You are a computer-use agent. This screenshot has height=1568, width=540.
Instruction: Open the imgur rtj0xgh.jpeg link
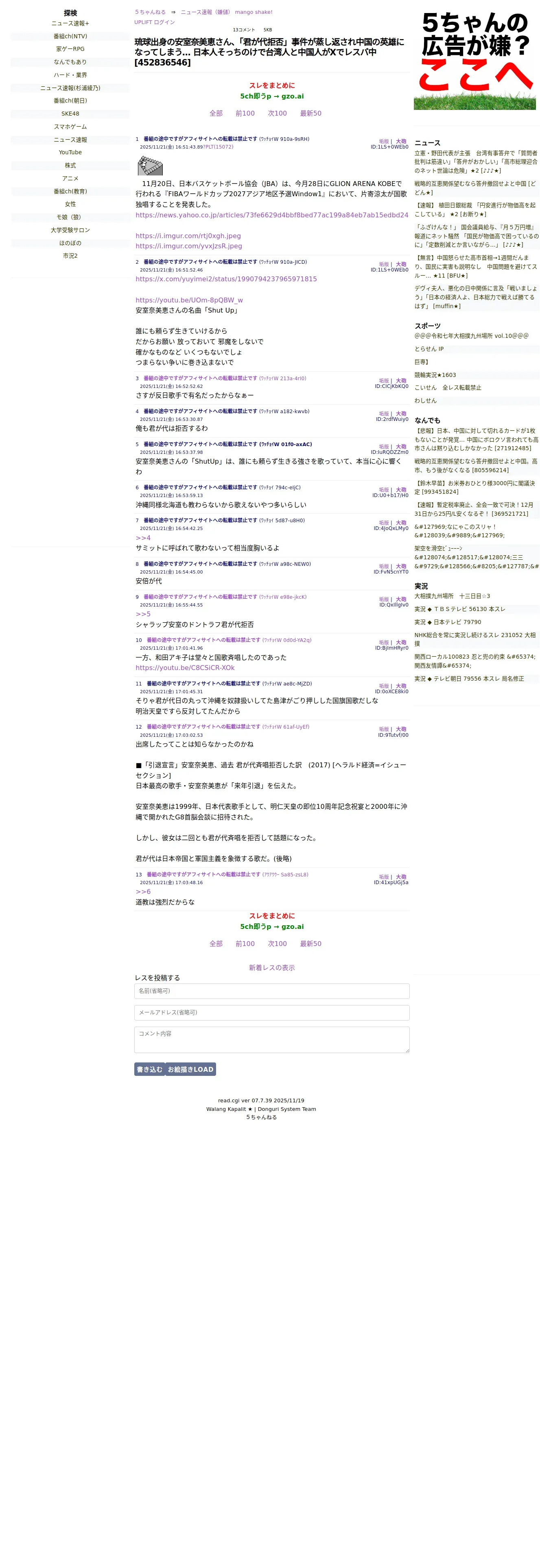(188, 236)
